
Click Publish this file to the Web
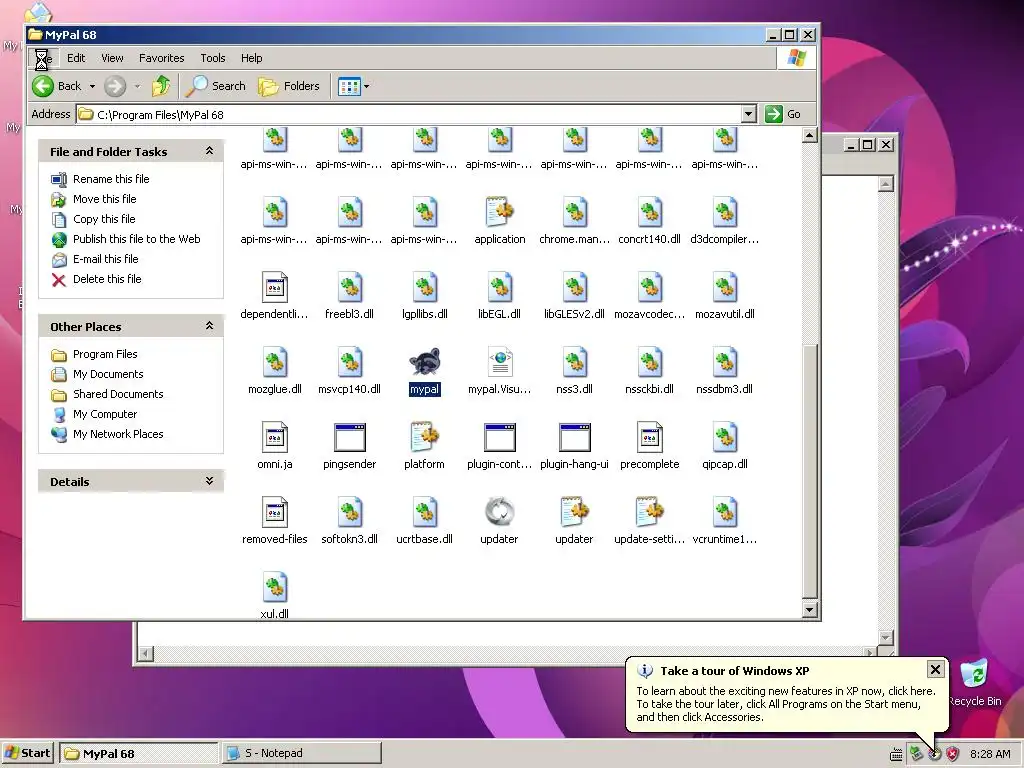(136, 239)
